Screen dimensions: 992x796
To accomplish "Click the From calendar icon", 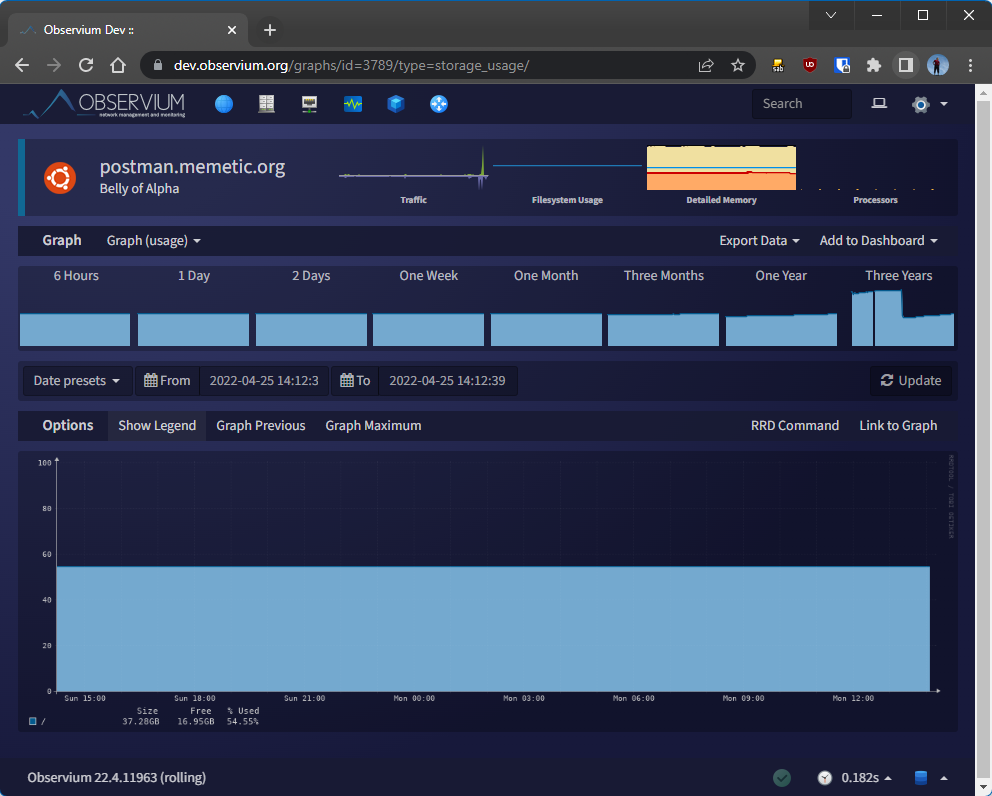I will tap(151, 380).
